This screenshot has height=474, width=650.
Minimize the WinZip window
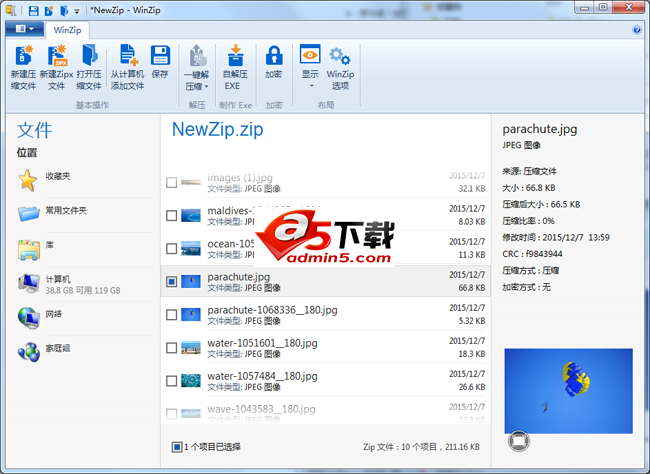(x=584, y=8)
